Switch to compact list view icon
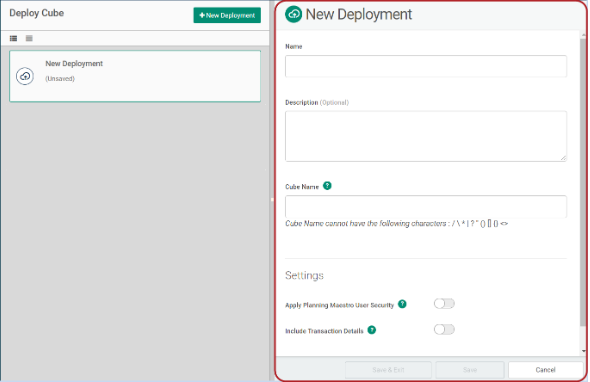Screen dimensions: 590x382 coord(29,38)
